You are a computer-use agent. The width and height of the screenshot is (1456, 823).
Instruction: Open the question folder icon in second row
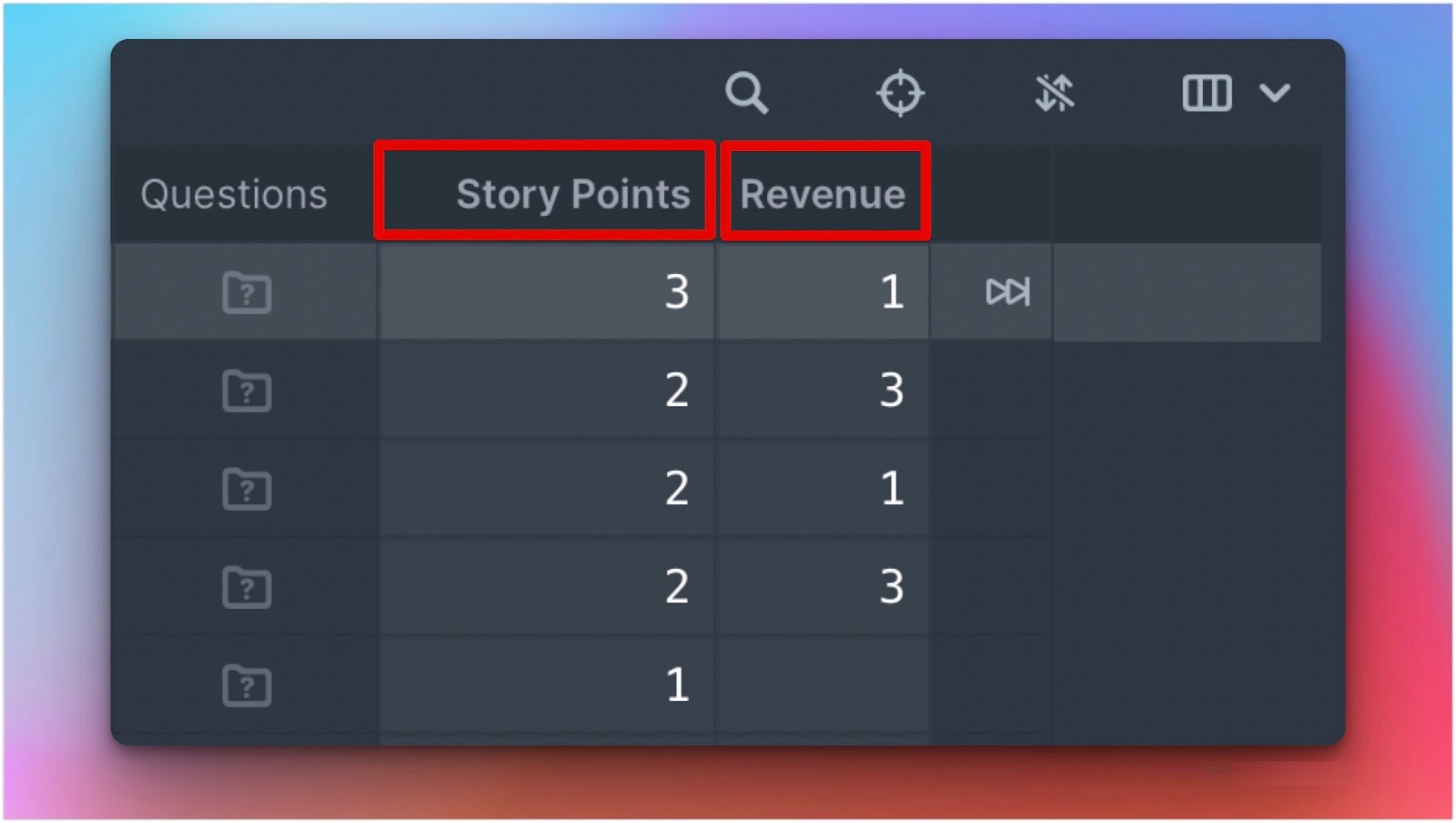click(247, 391)
